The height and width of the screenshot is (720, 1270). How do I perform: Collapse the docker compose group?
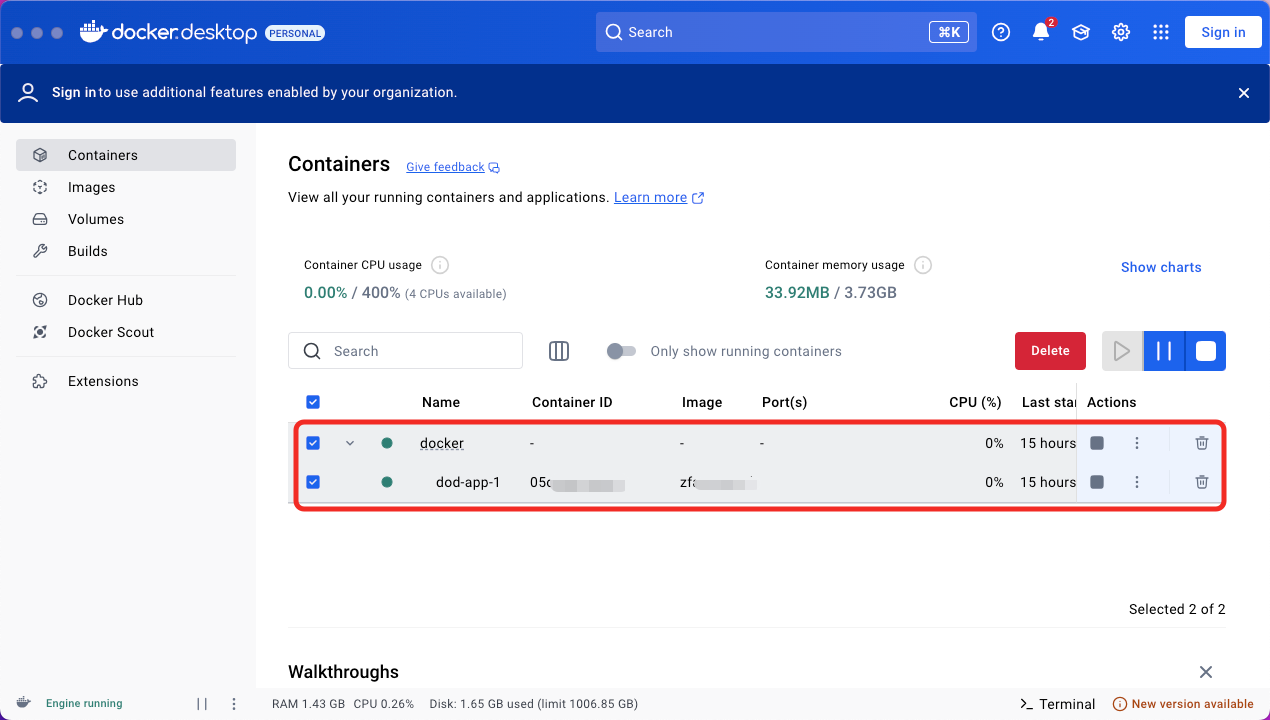[350, 443]
